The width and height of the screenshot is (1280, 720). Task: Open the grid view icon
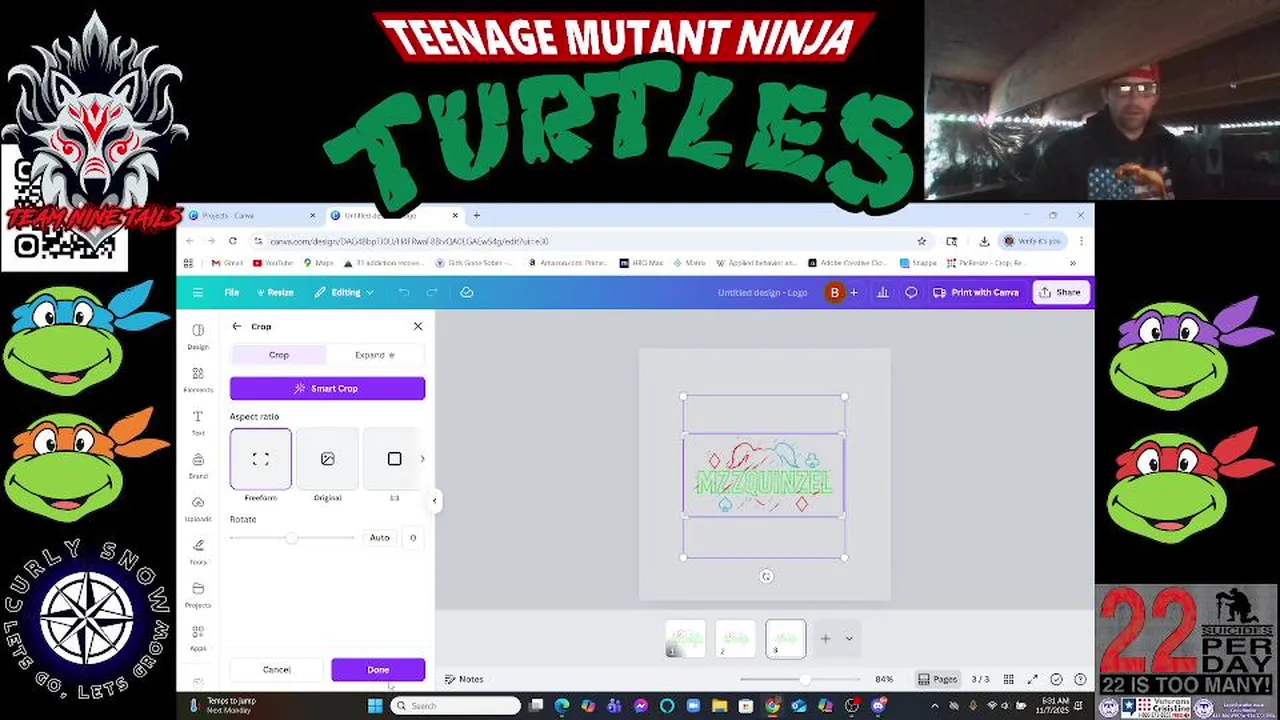pyautogui.click(x=1008, y=679)
